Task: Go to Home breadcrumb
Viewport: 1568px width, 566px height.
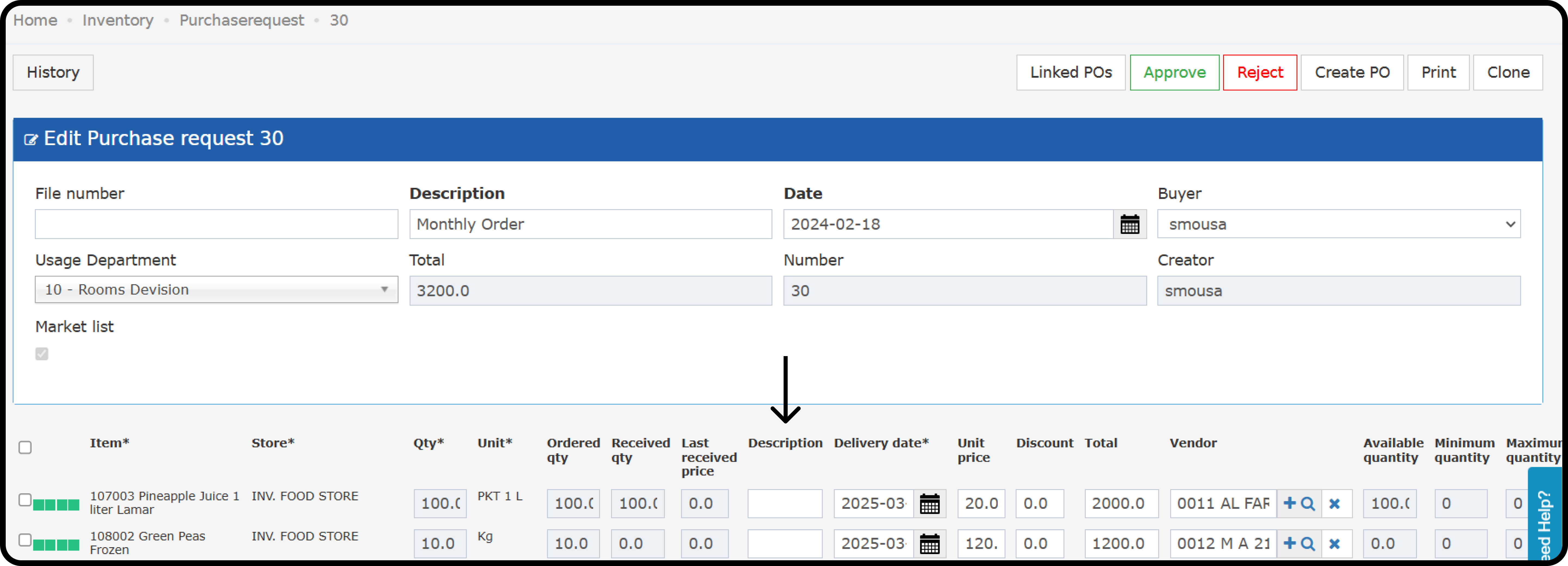Action: click(35, 20)
